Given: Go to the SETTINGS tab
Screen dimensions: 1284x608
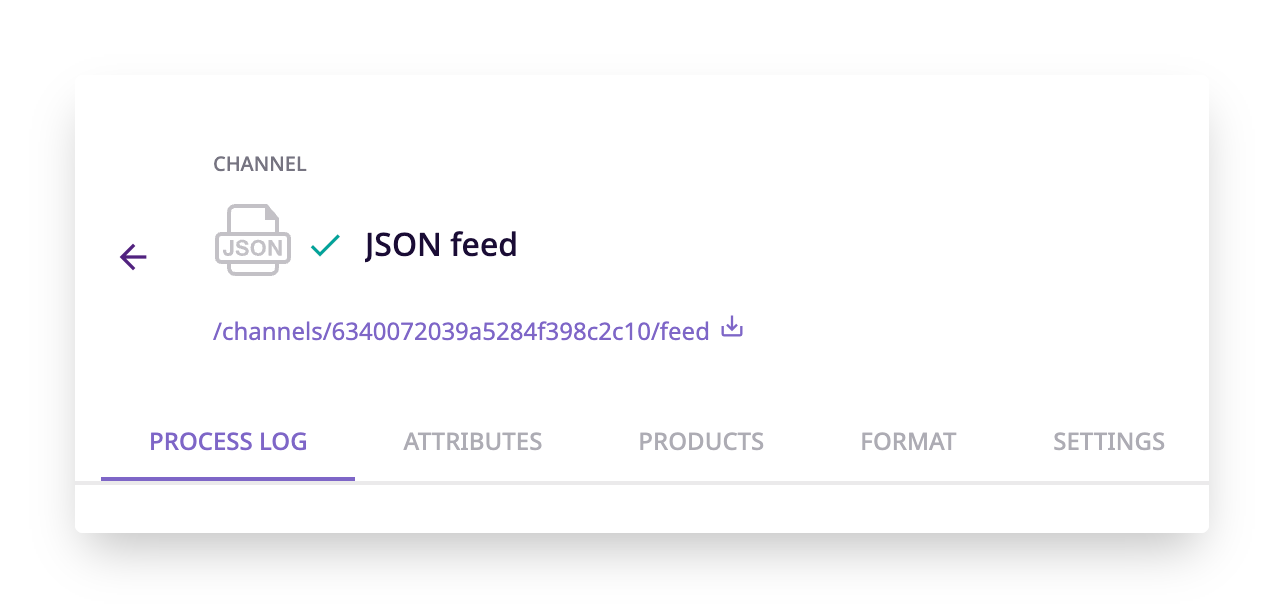Looking at the screenshot, I should (1108, 441).
